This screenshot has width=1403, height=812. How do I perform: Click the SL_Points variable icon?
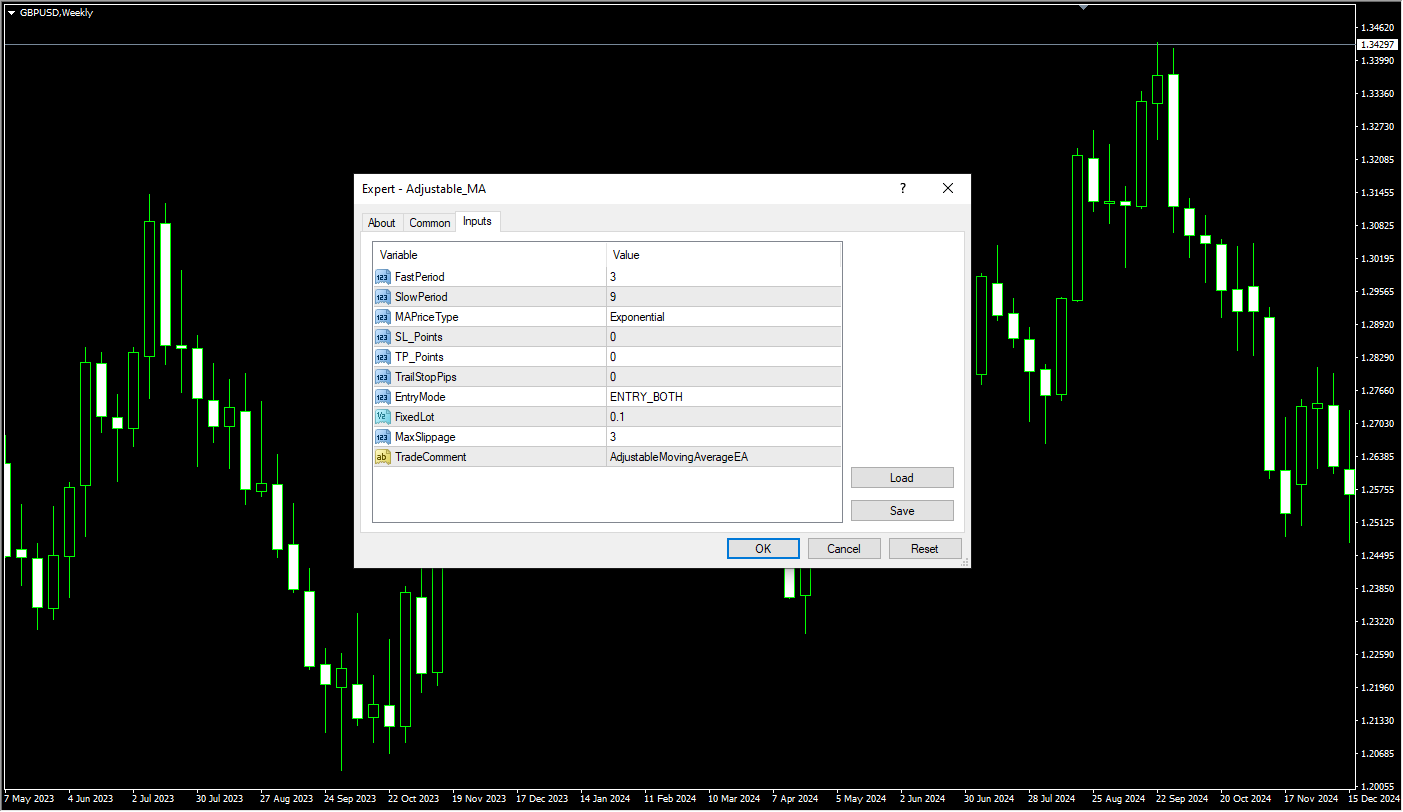point(382,337)
